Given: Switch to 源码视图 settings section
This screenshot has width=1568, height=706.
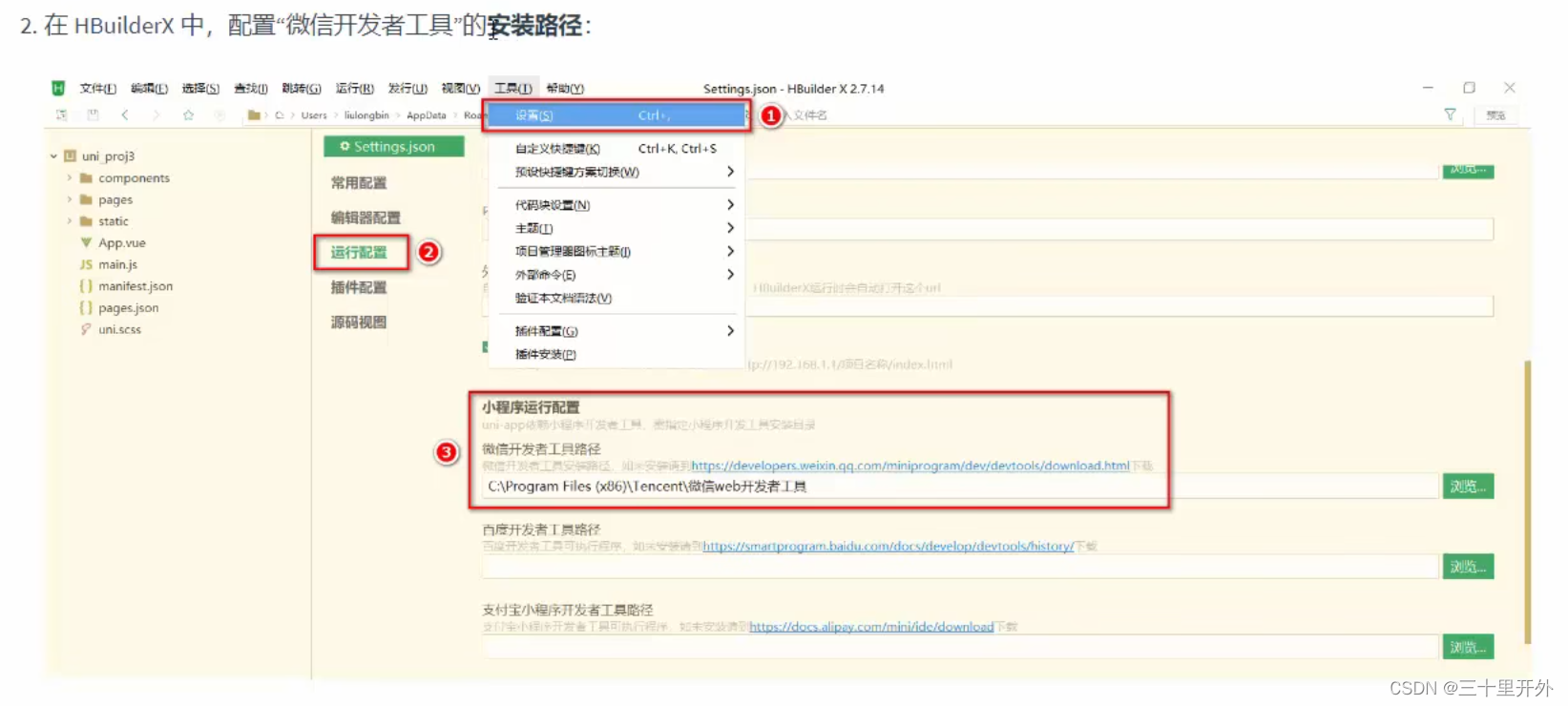Looking at the screenshot, I should pos(359,322).
